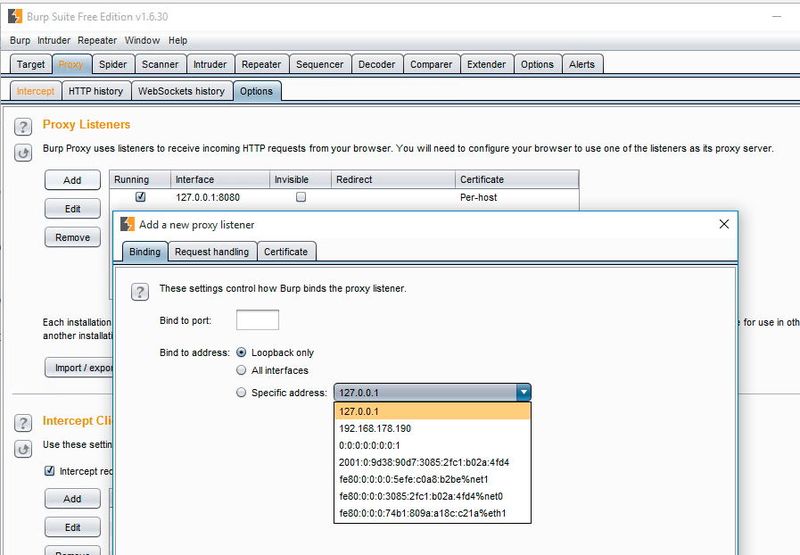Select the Request handling tab
This screenshot has width=800, height=555.
[212, 251]
